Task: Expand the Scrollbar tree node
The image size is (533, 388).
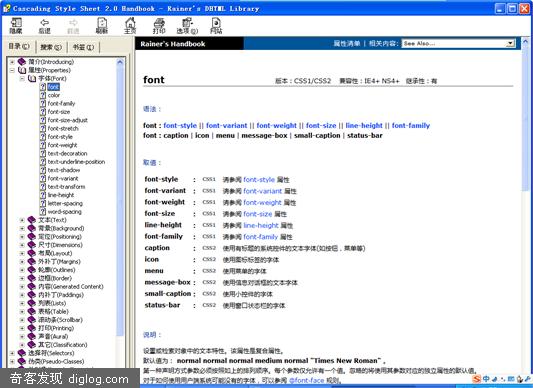Action: coord(22,320)
